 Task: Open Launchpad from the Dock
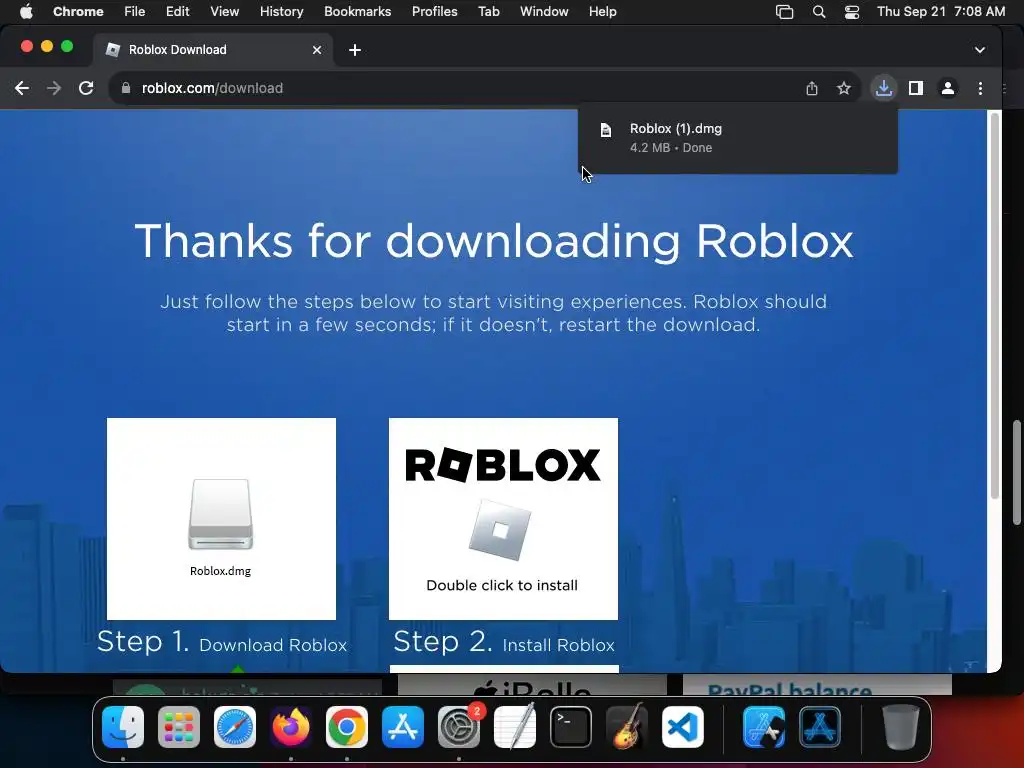(179, 727)
